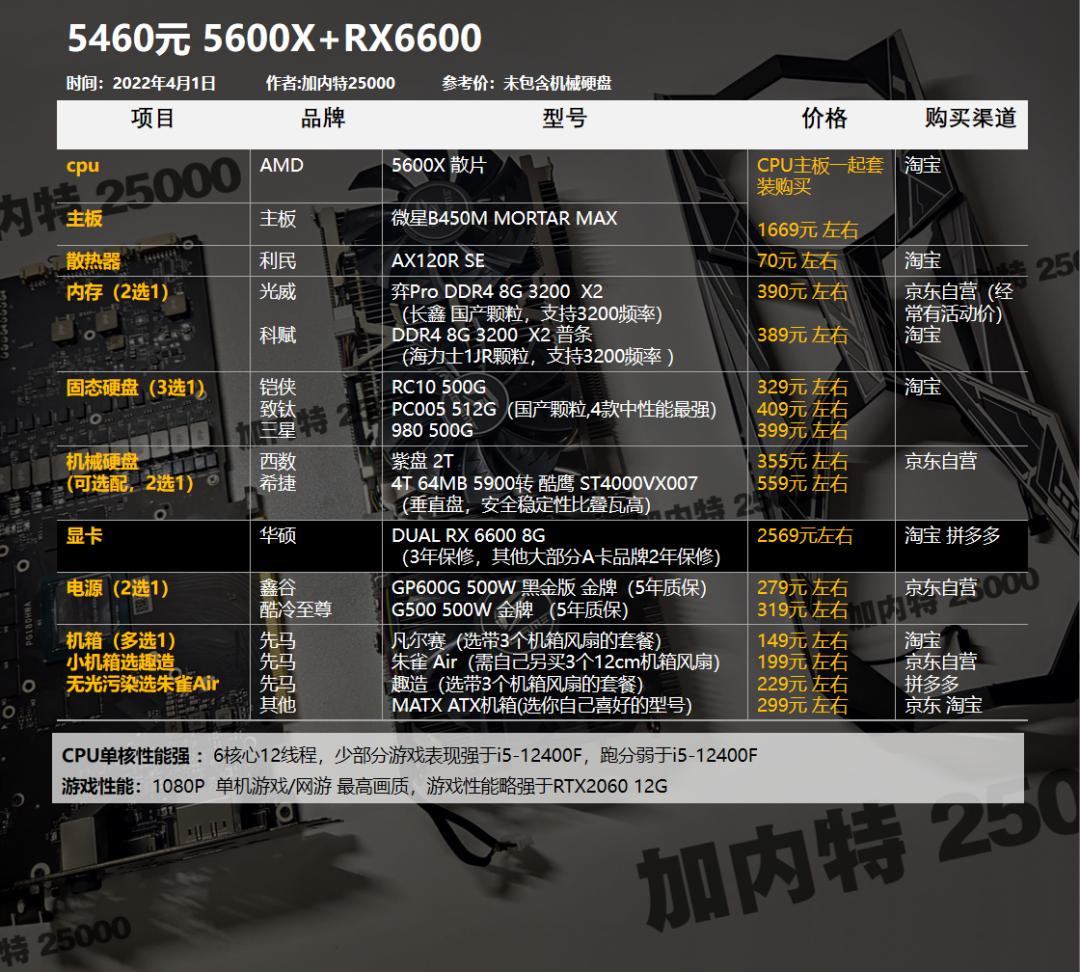Image resolution: width=1080 pixels, height=972 pixels.
Task: Click the '华硕' brand cell
Action: point(278,536)
